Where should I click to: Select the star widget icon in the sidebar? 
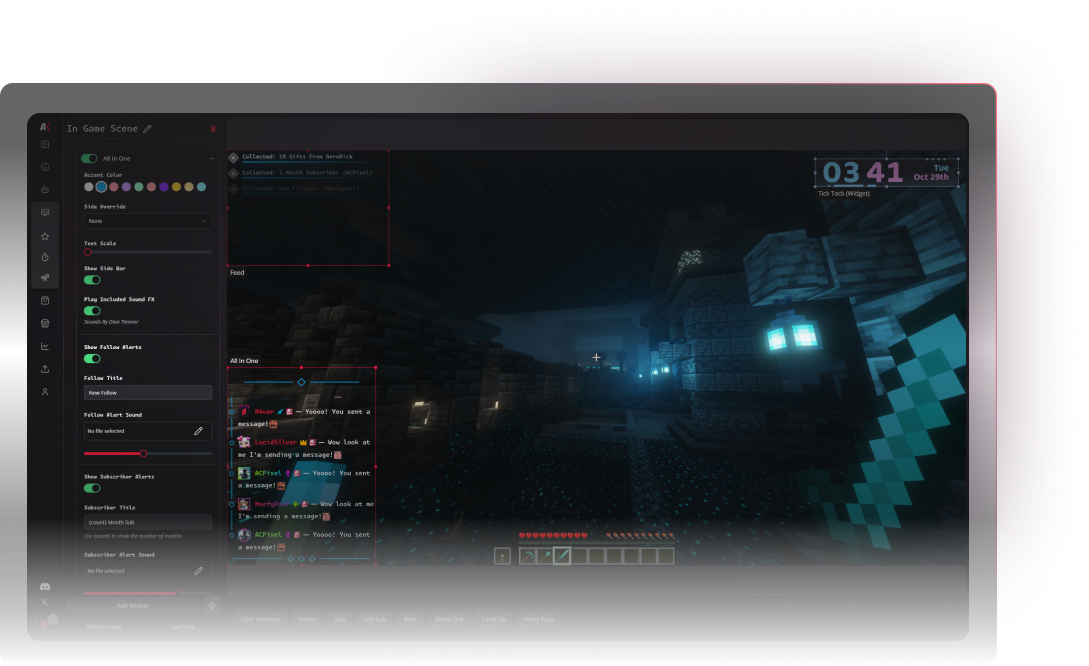(x=44, y=237)
